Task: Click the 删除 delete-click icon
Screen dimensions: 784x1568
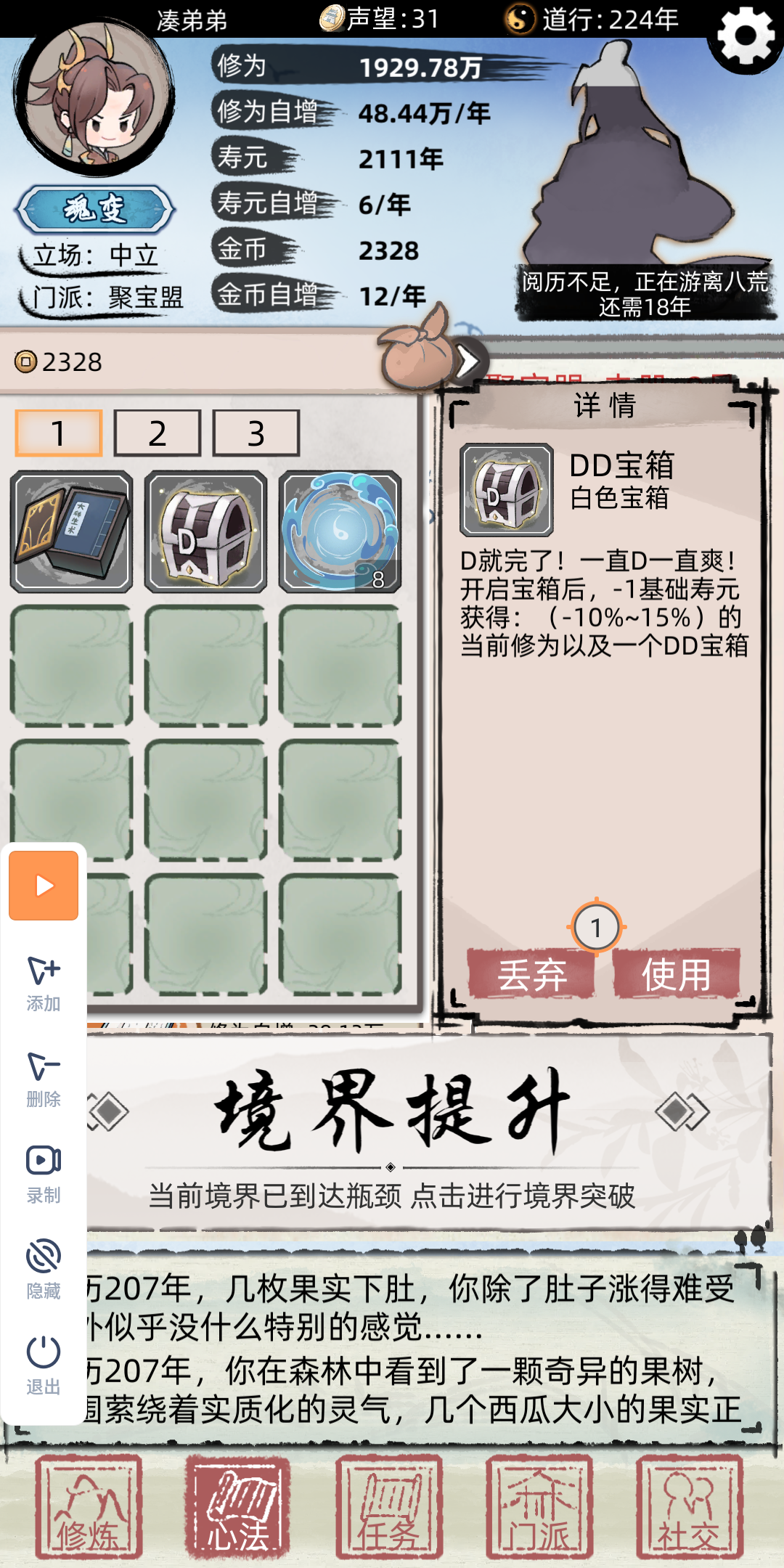Action: [x=44, y=1079]
